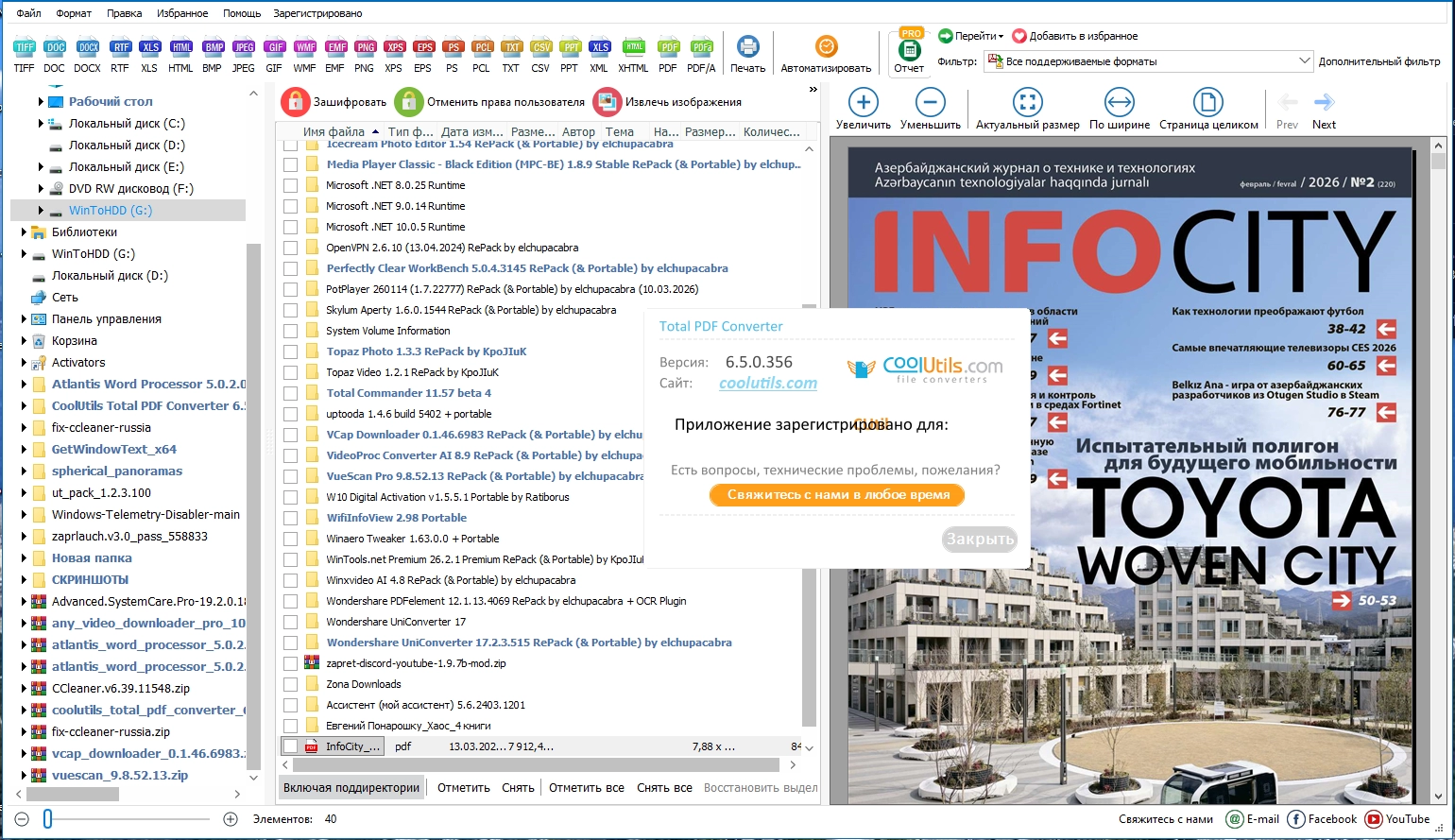This screenshot has width=1455, height=840.
Task: Choose DOCX output format icon
Action: tap(87, 55)
